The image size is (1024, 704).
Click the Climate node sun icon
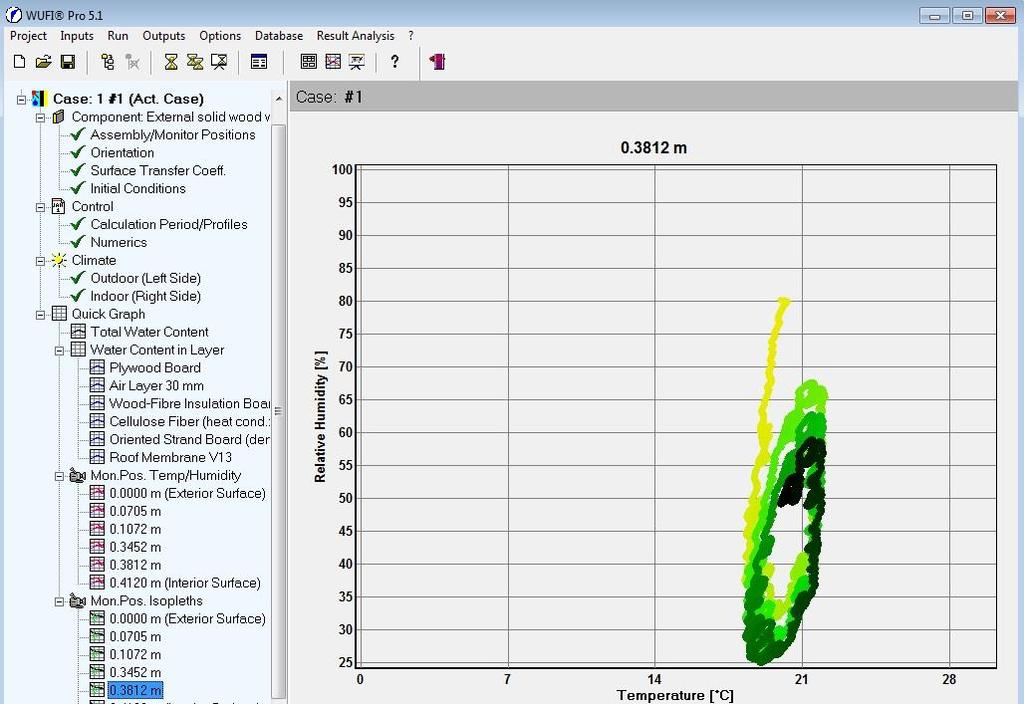[x=59, y=260]
